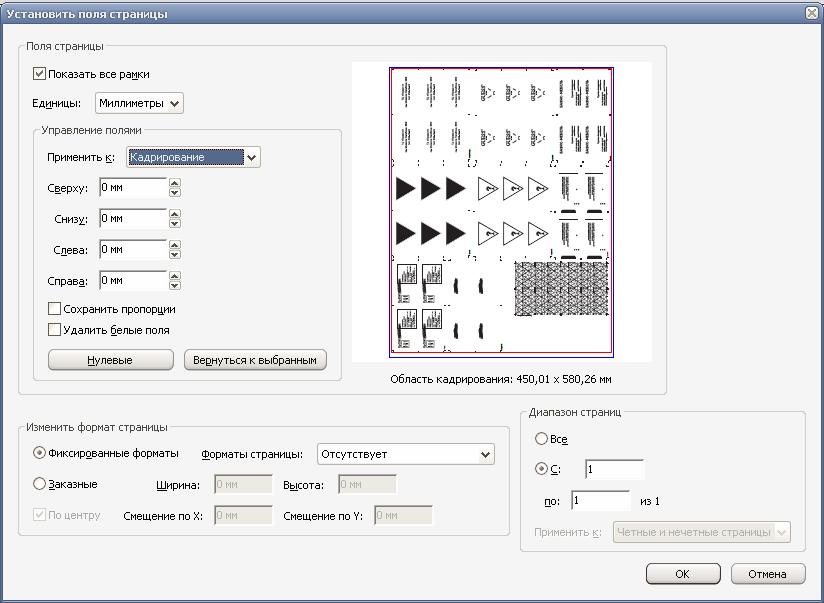This screenshot has width=824, height=603.
Task: Toggle the disabled 'По центру' checkbox
Action: click(39, 515)
